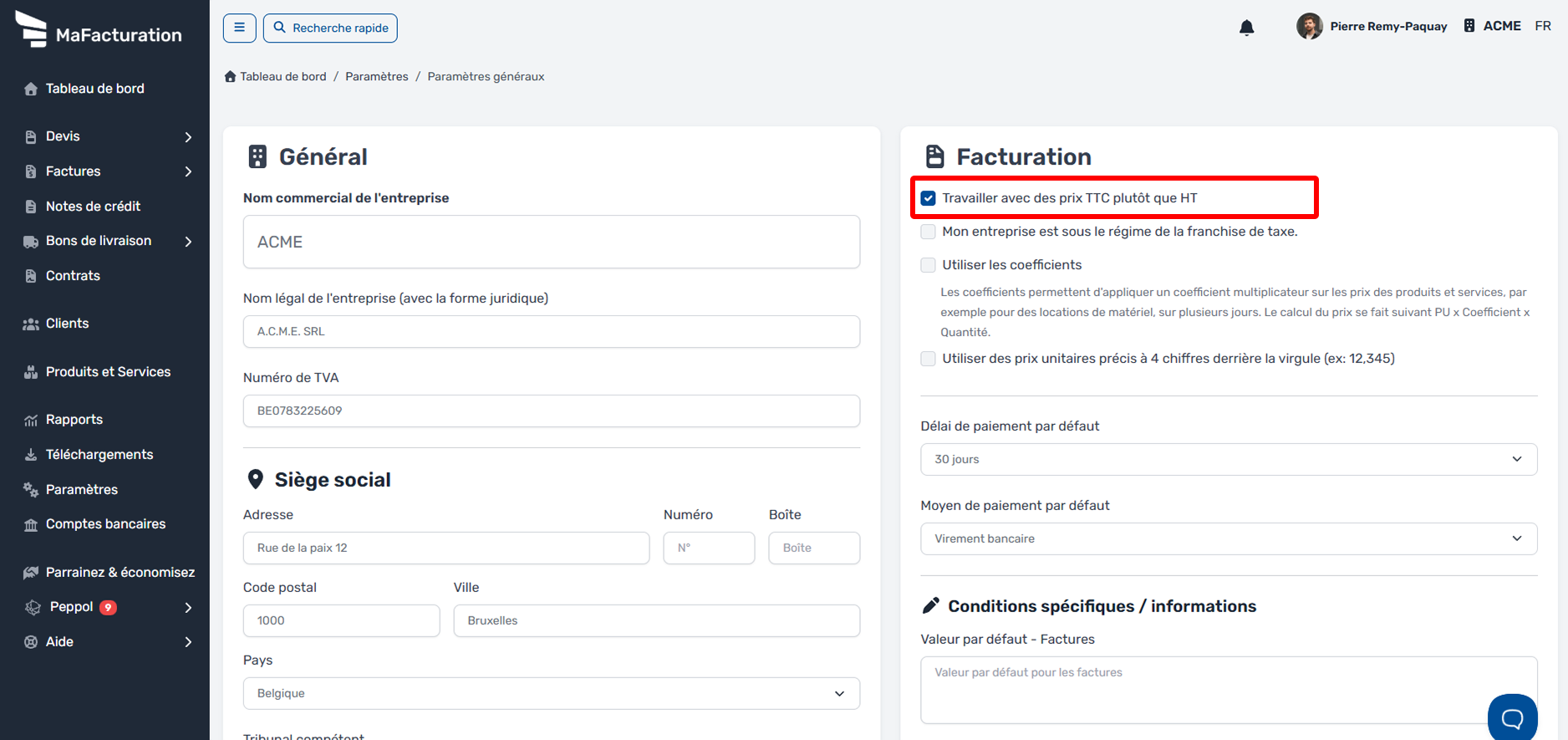Click Pierre Remy-Paquay's profile avatar
1568x740 pixels.
click(1309, 26)
